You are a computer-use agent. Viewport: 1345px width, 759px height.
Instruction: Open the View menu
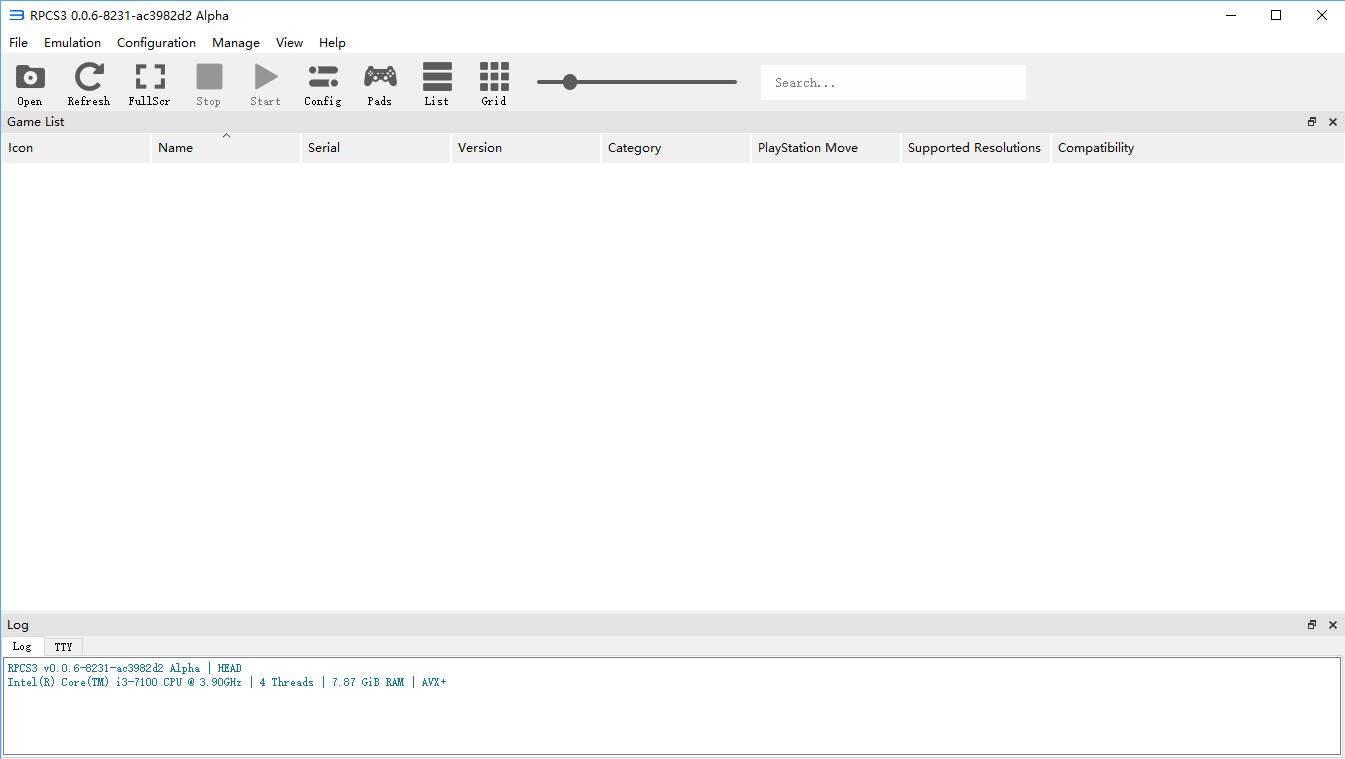click(289, 42)
